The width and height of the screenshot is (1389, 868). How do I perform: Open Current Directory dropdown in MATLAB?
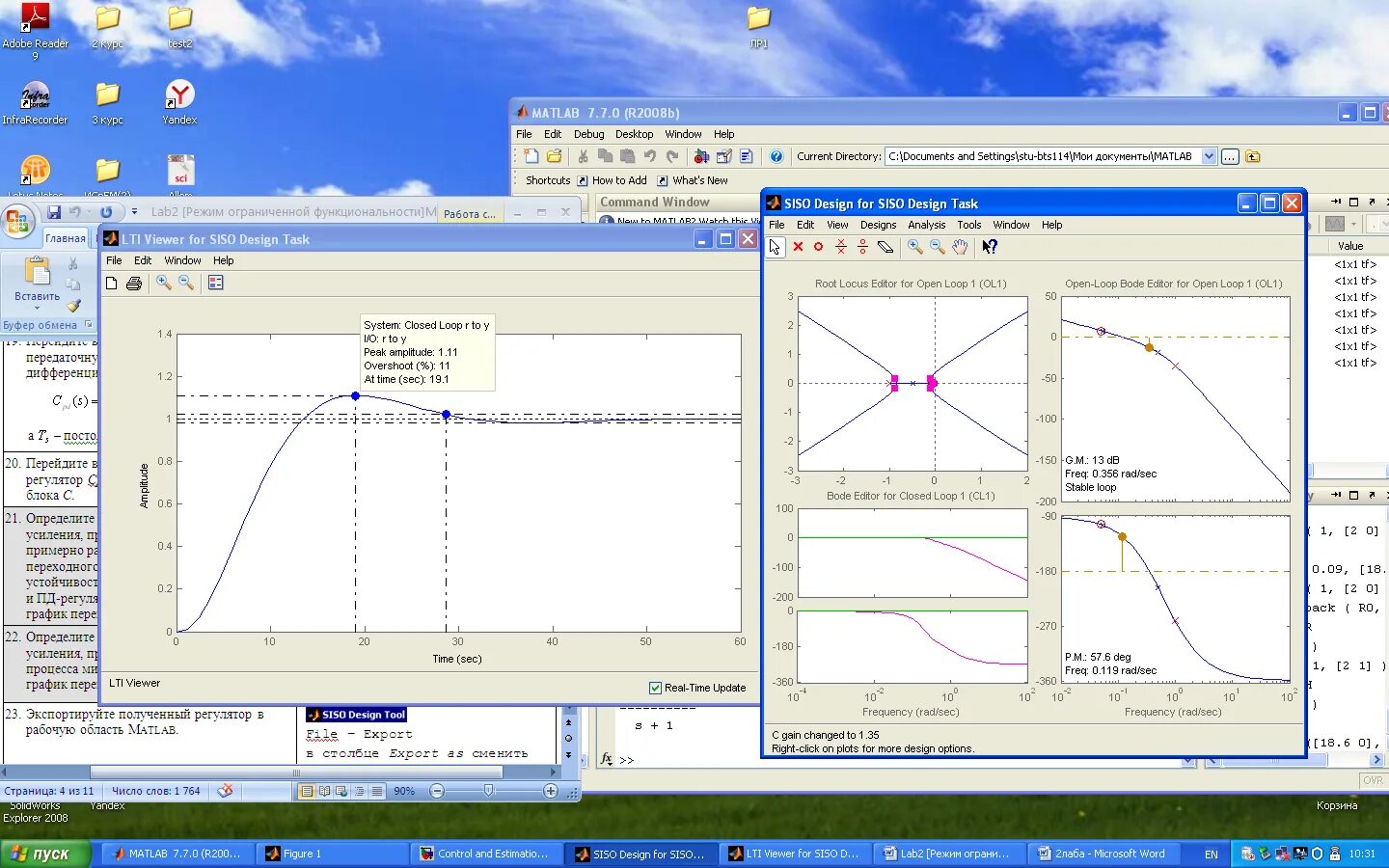[1209, 156]
